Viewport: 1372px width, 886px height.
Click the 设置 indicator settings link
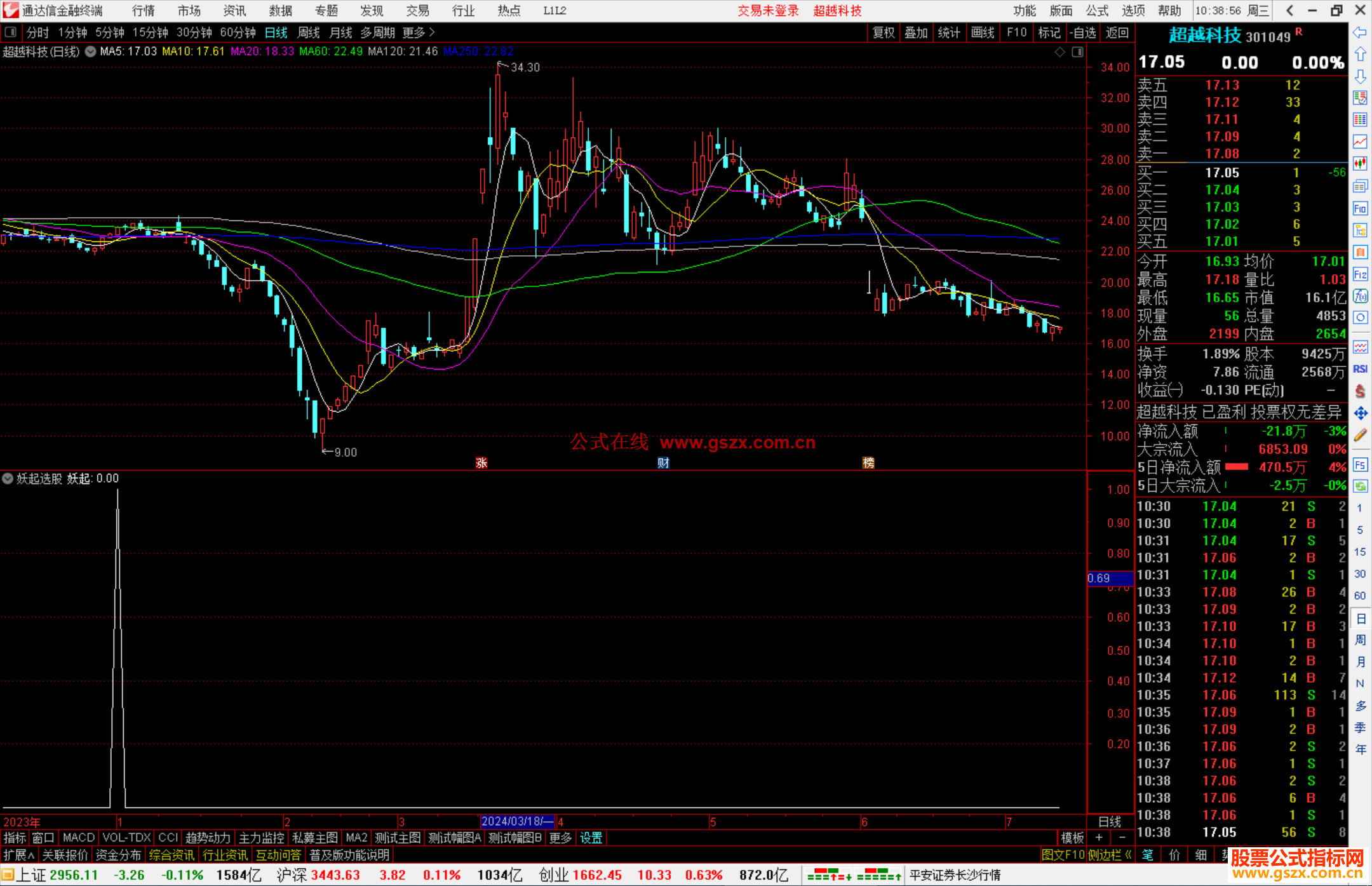pos(591,838)
